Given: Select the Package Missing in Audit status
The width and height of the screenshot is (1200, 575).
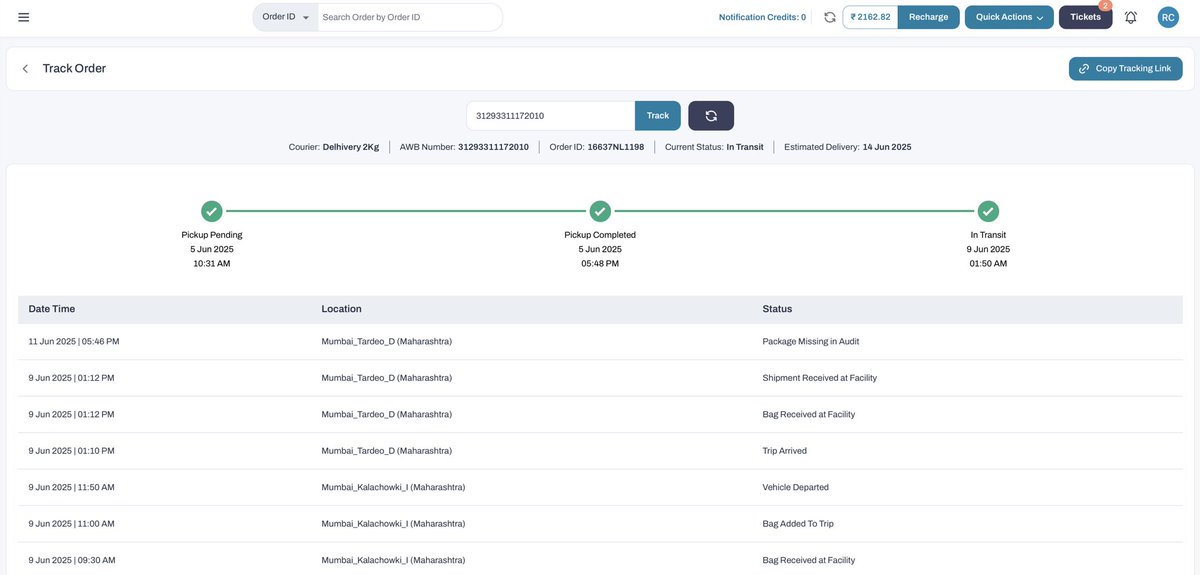Looking at the screenshot, I should (x=811, y=341).
